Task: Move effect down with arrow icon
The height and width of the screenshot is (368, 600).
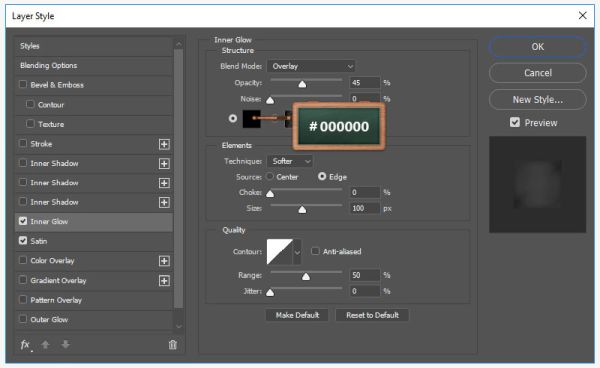Action: point(65,344)
